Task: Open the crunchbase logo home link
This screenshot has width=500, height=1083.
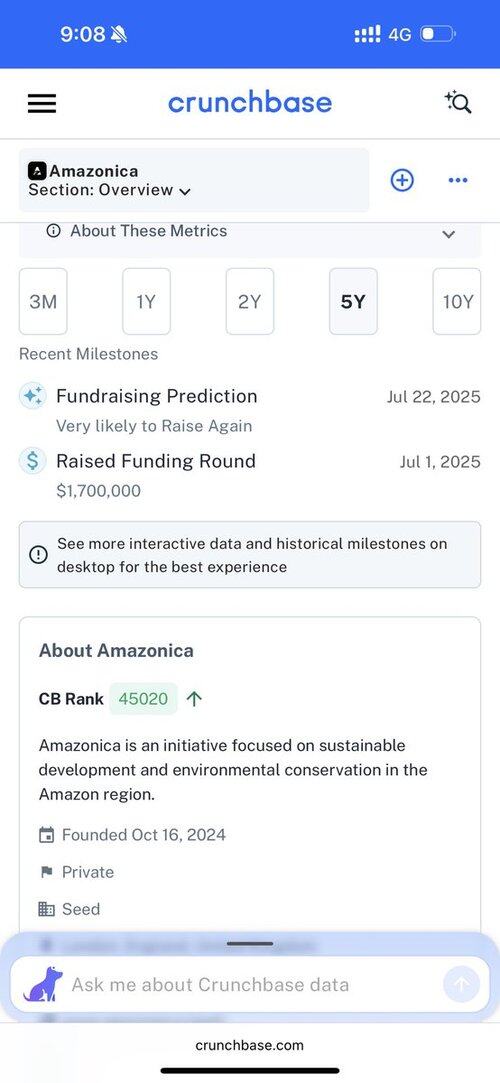Action: (250, 103)
